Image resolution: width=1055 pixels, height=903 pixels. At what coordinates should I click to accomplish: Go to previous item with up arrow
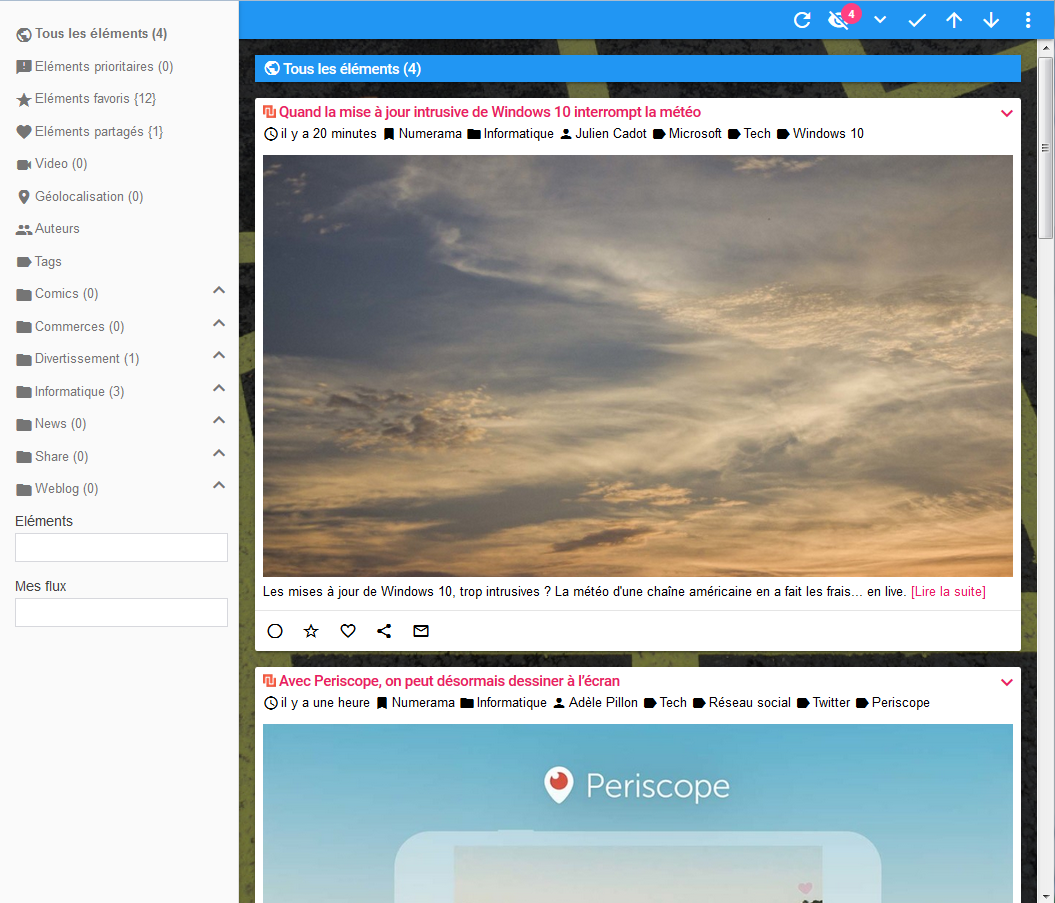954,20
